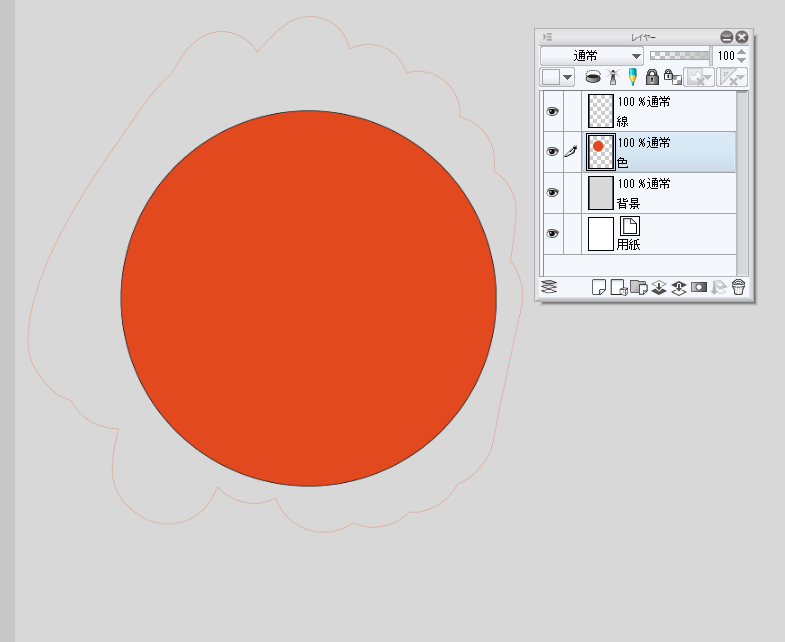
Task: Click the lock layer padlock icon
Action: coord(652,77)
